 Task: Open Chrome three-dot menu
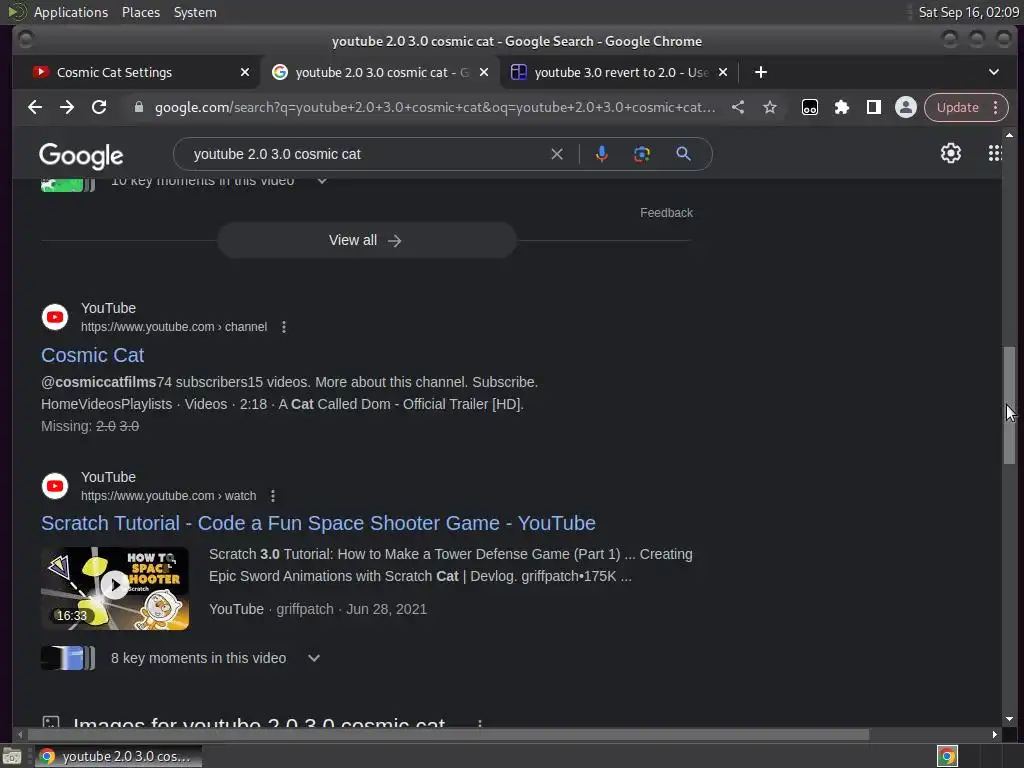coord(995,107)
